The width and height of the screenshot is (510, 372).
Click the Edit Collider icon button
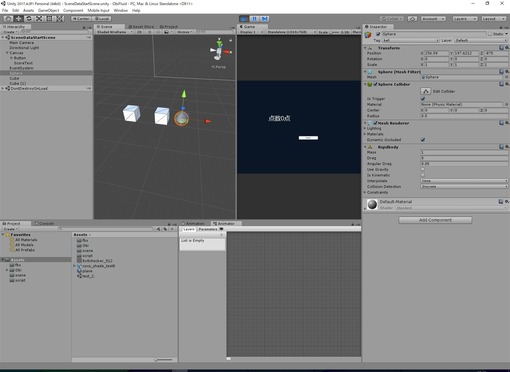[x=425, y=91]
